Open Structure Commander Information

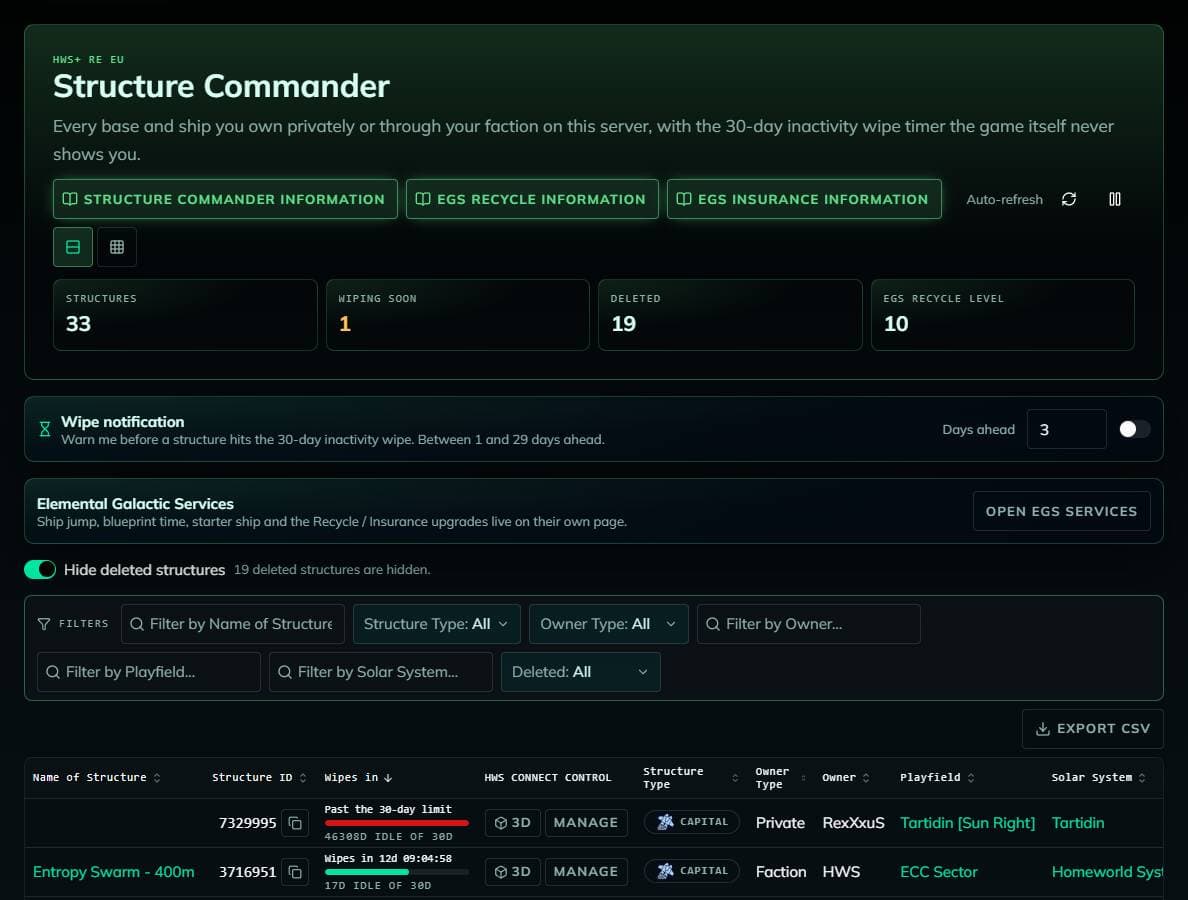tap(225, 199)
